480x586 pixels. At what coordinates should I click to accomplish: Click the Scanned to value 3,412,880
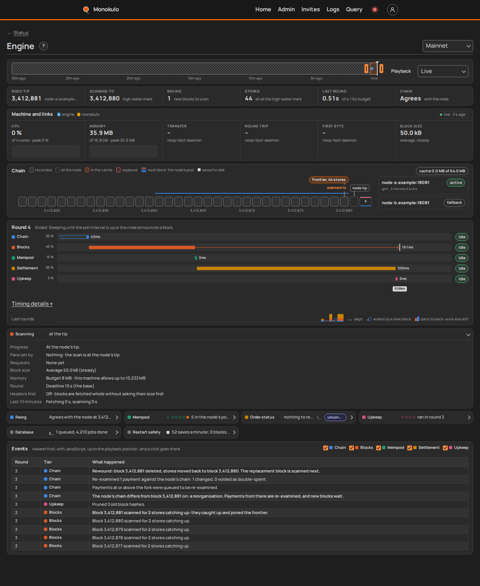[104, 99]
